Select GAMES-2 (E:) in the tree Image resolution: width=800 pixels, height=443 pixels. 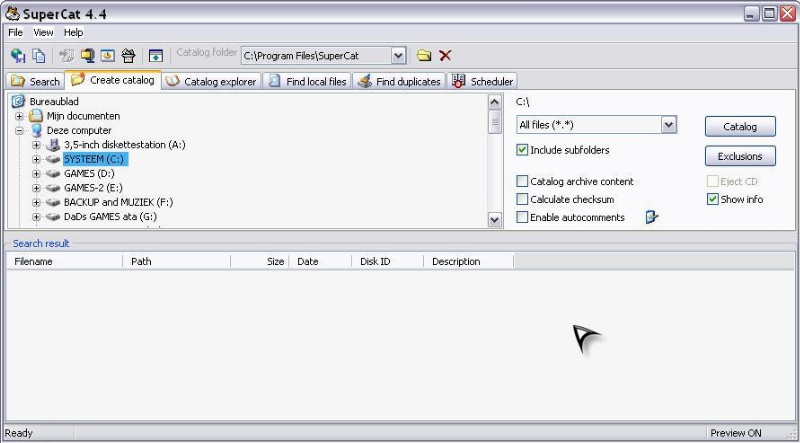click(93, 188)
